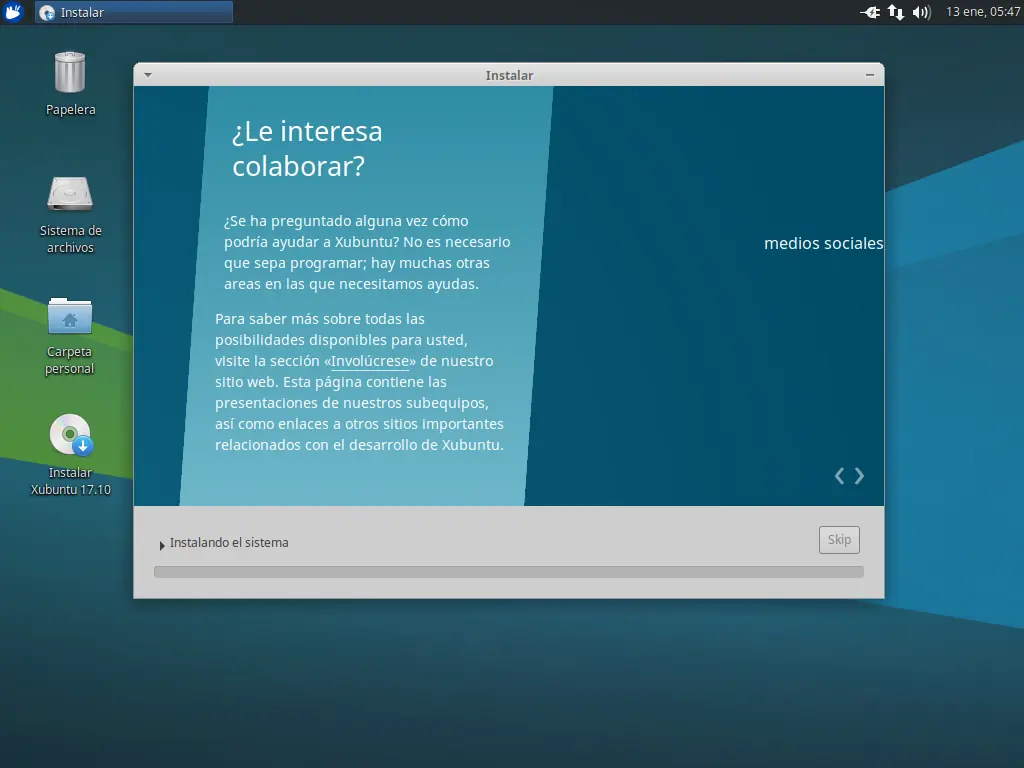1024x768 pixels.
Task: Open the network connections tray icon
Action: [x=896, y=12]
